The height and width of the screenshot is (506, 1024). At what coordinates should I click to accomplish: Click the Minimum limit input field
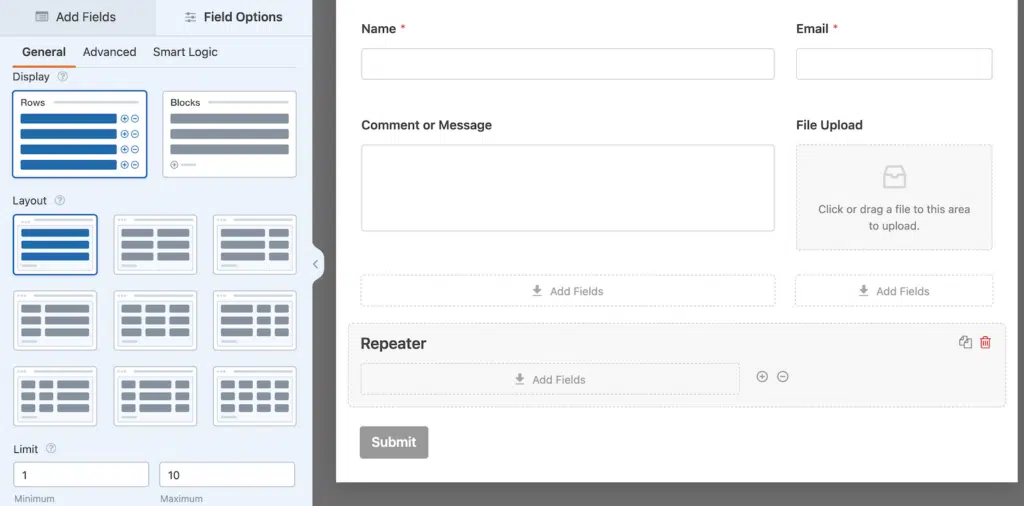click(81, 475)
